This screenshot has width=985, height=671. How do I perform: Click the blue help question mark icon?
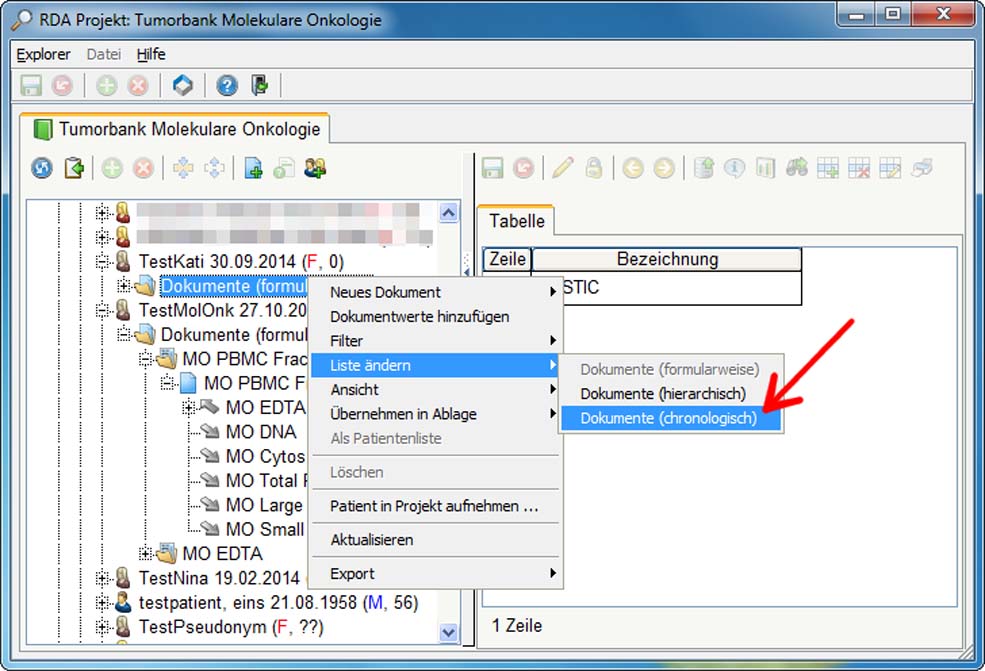pyautogui.click(x=227, y=86)
